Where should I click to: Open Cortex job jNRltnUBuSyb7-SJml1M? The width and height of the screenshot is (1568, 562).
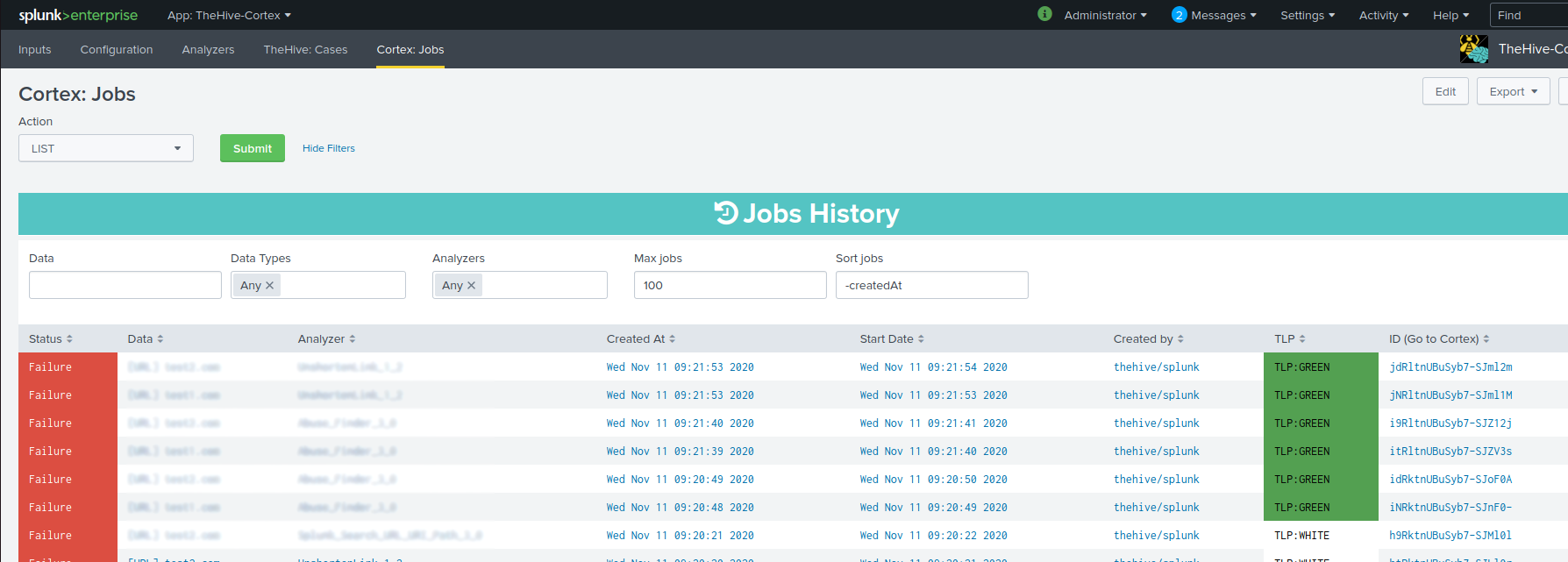1450,395
